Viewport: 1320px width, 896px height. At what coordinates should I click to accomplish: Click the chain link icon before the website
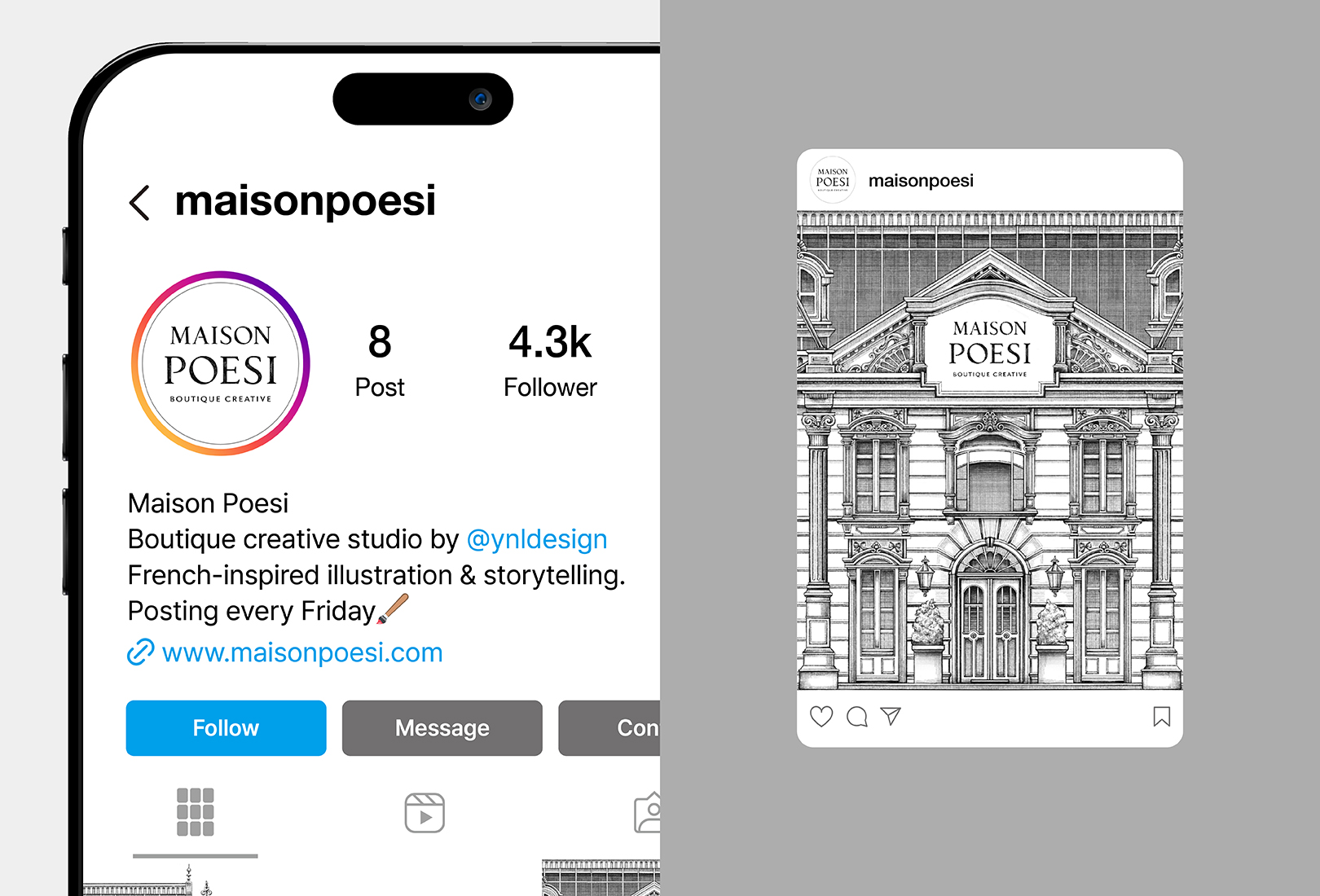(140, 652)
